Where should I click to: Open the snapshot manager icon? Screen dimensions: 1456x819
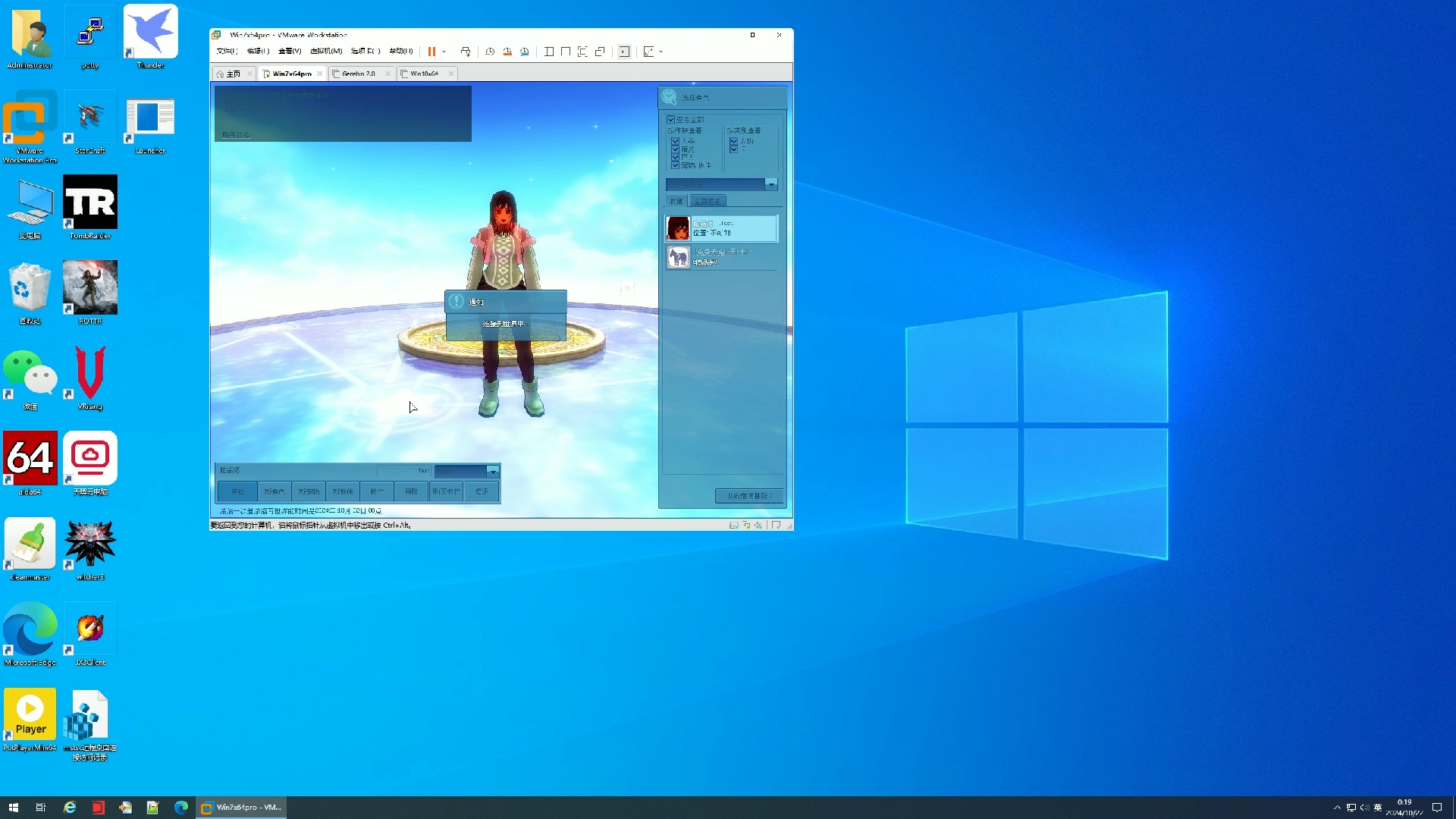pos(525,52)
